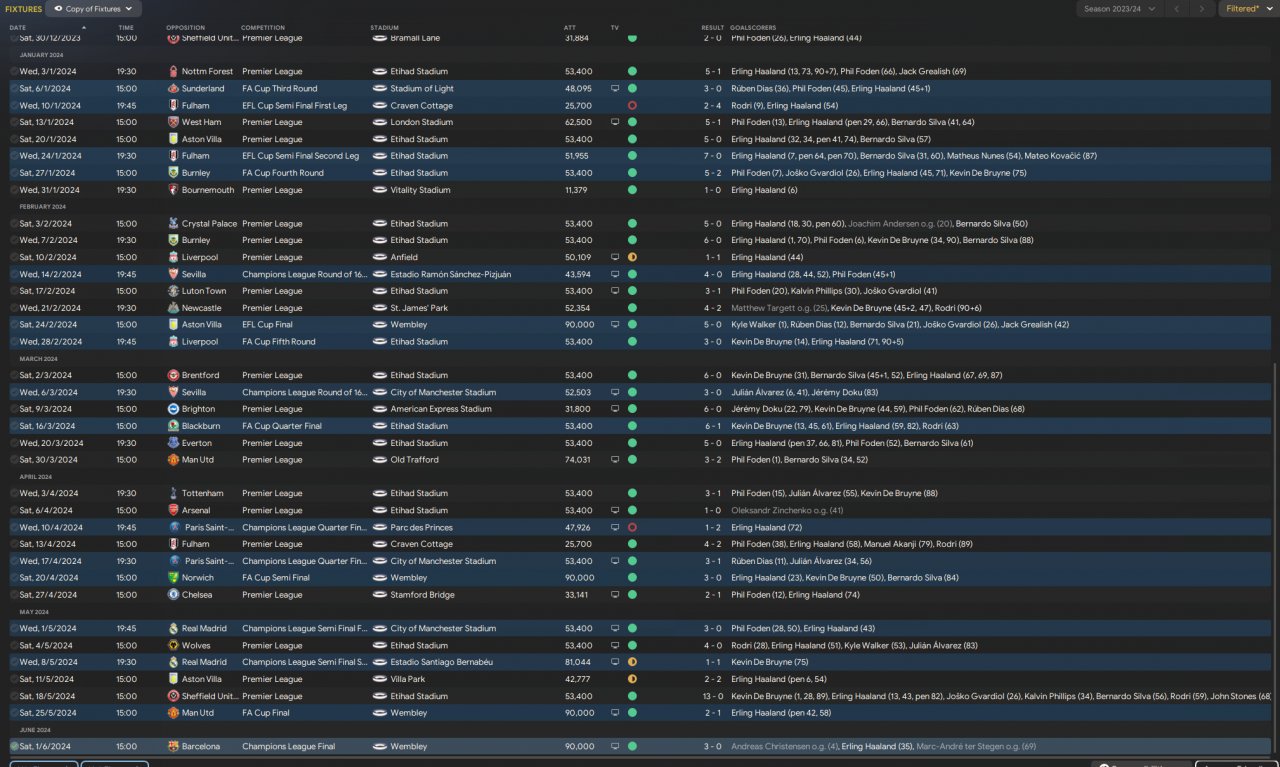The width and height of the screenshot is (1280, 767).
Task: Open the FA Cup Third Round competition link
Action: click(280, 89)
